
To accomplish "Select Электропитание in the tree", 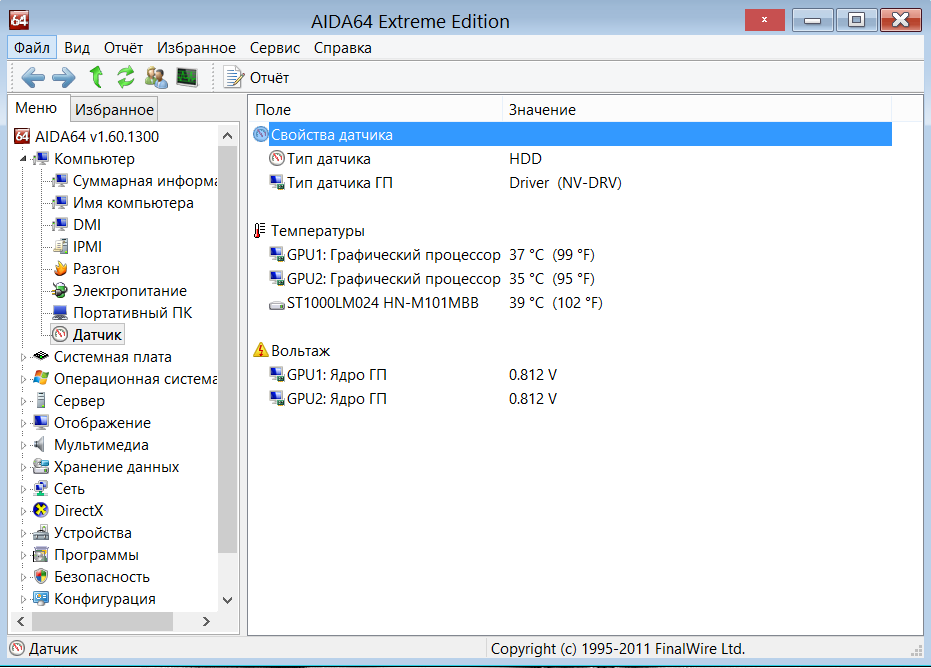I will pyautogui.click(x=129, y=291).
